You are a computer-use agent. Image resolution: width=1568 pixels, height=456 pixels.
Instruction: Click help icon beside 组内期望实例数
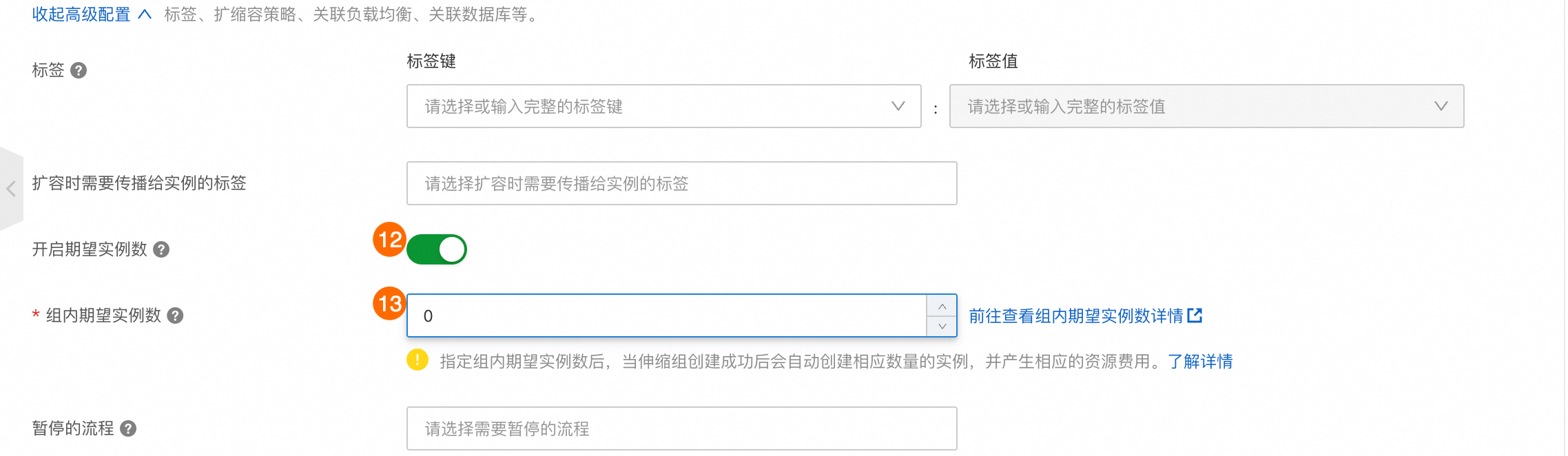[176, 315]
